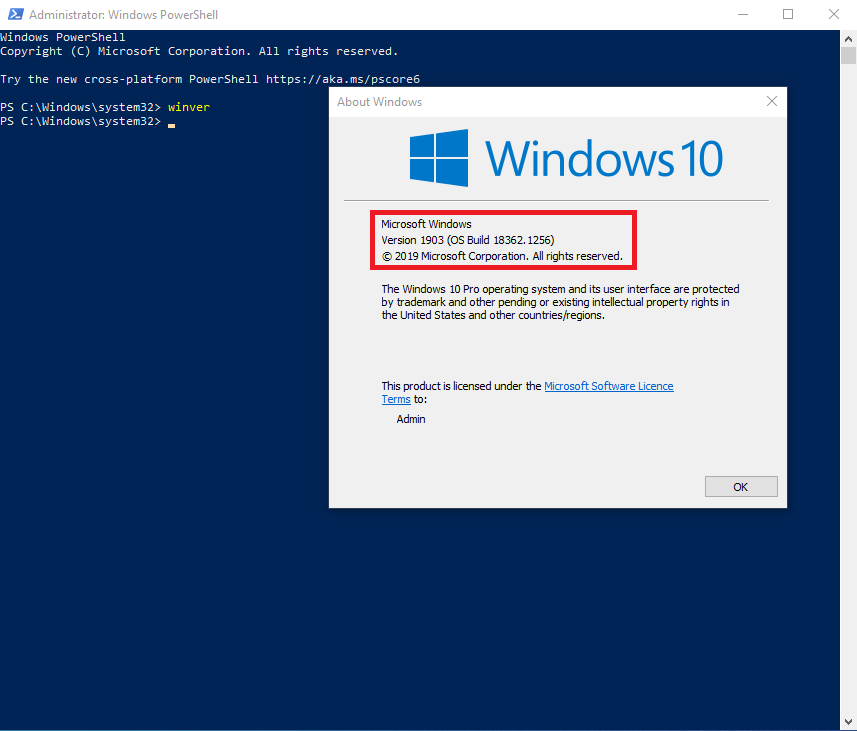This screenshot has width=857, height=731.
Task: Click the 'Terms' link continuation
Action: [x=396, y=399]
